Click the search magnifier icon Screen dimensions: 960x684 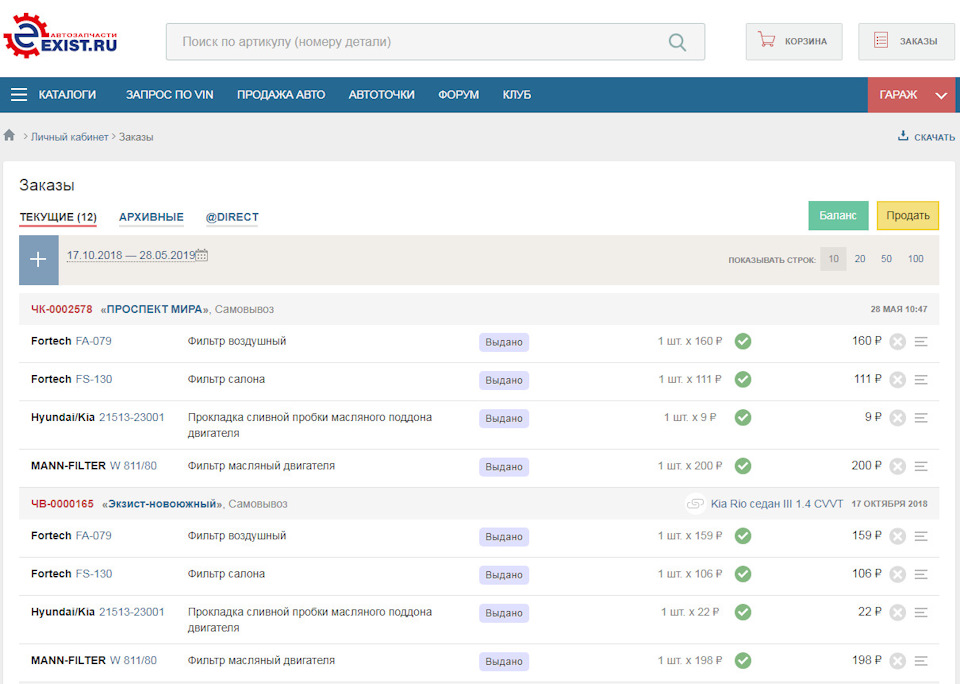tap(677, 42)
